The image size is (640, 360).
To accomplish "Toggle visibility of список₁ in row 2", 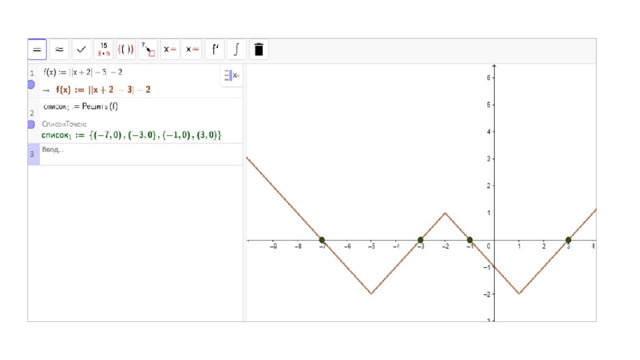I will 31,124.
